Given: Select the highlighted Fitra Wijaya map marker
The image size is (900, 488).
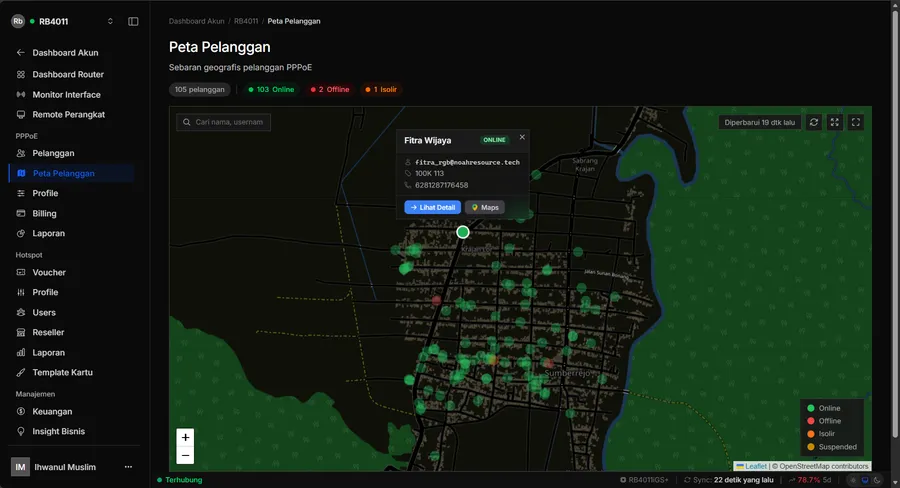Looking at the screenshot, I should pos(463,232).
